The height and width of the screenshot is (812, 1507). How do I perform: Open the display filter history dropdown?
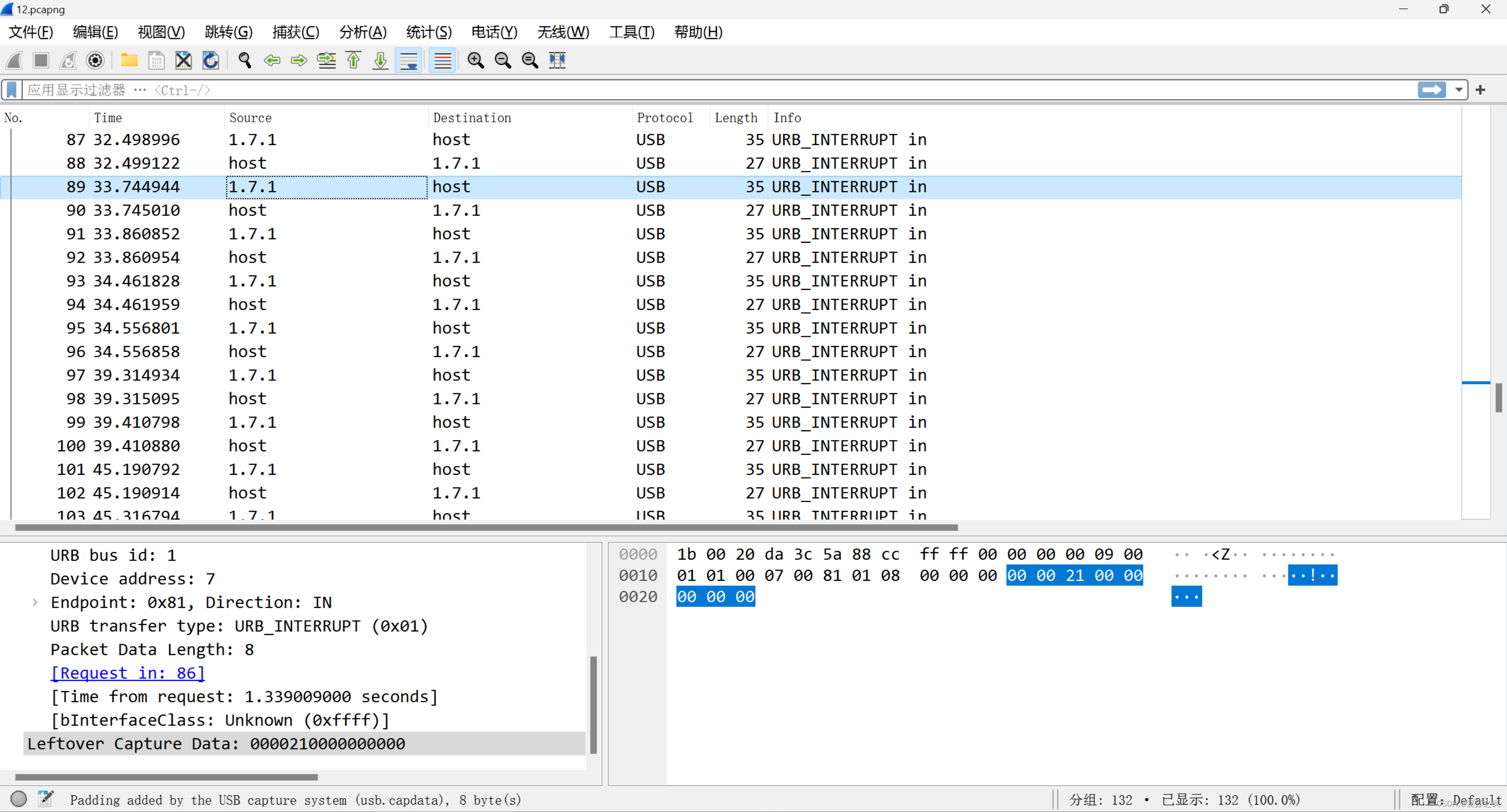click(x=1458, y=90)
